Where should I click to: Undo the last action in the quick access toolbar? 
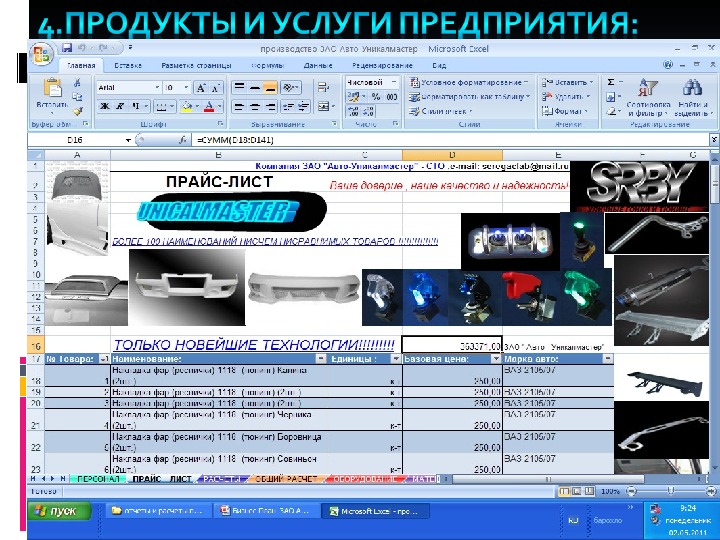point(82,48)
